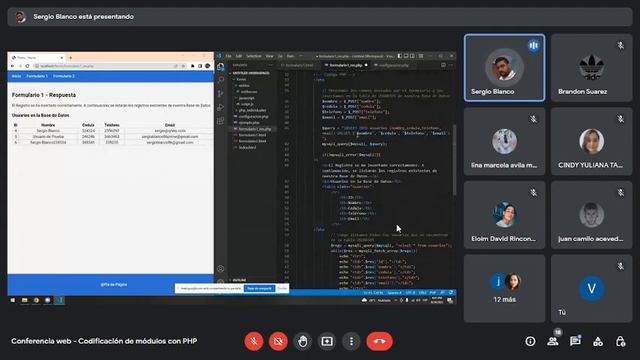Click muted mic icon on juan camilo tile

click(x=620, y=193)
